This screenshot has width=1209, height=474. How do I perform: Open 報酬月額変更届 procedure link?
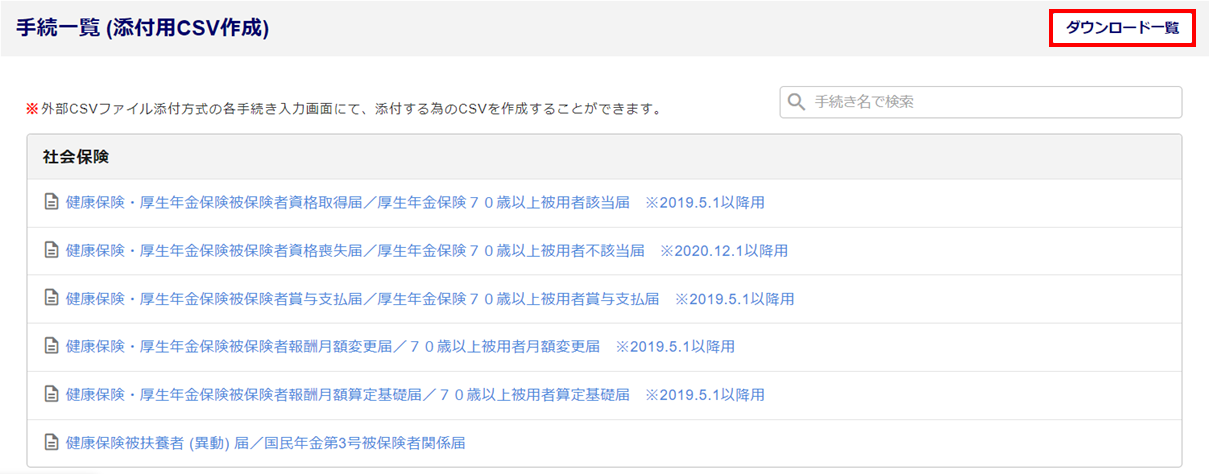pyautogui.click(x=400, y=347)
